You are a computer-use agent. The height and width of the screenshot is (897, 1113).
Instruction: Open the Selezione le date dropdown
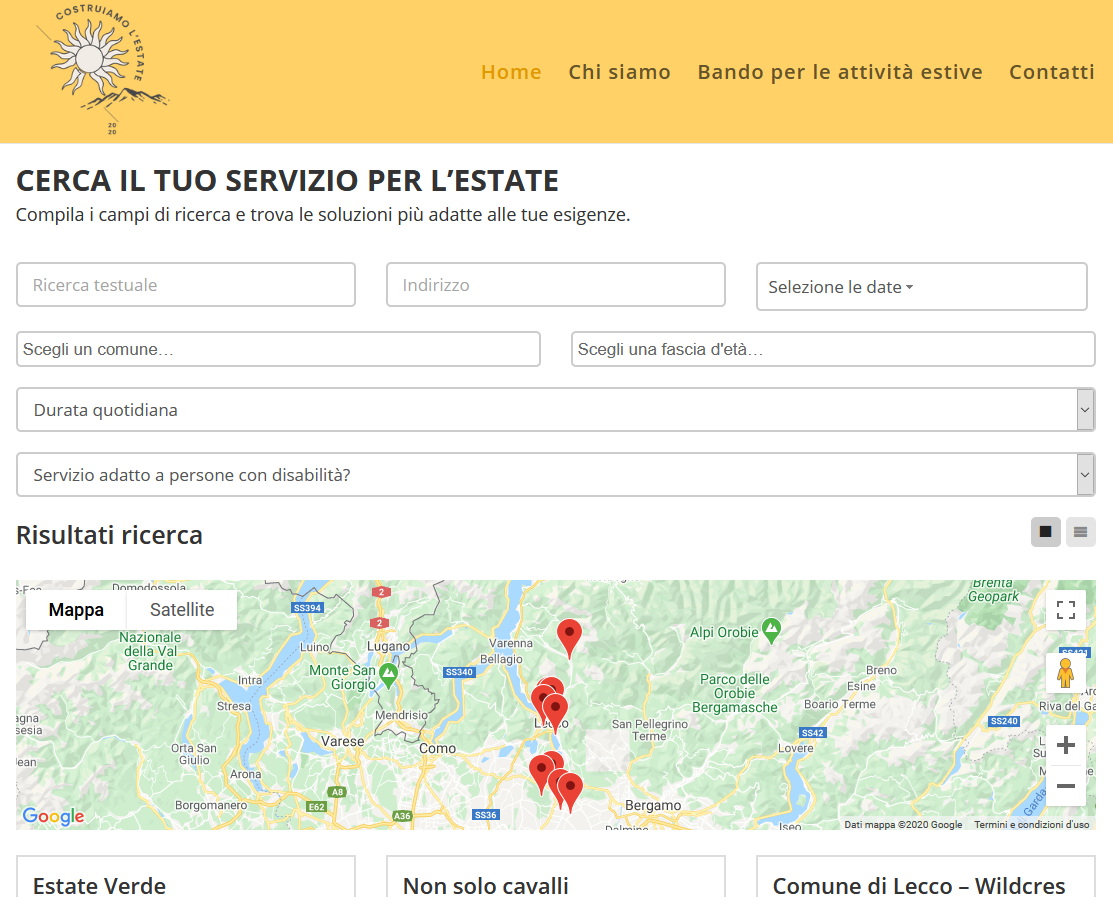(x=921, y=287)
